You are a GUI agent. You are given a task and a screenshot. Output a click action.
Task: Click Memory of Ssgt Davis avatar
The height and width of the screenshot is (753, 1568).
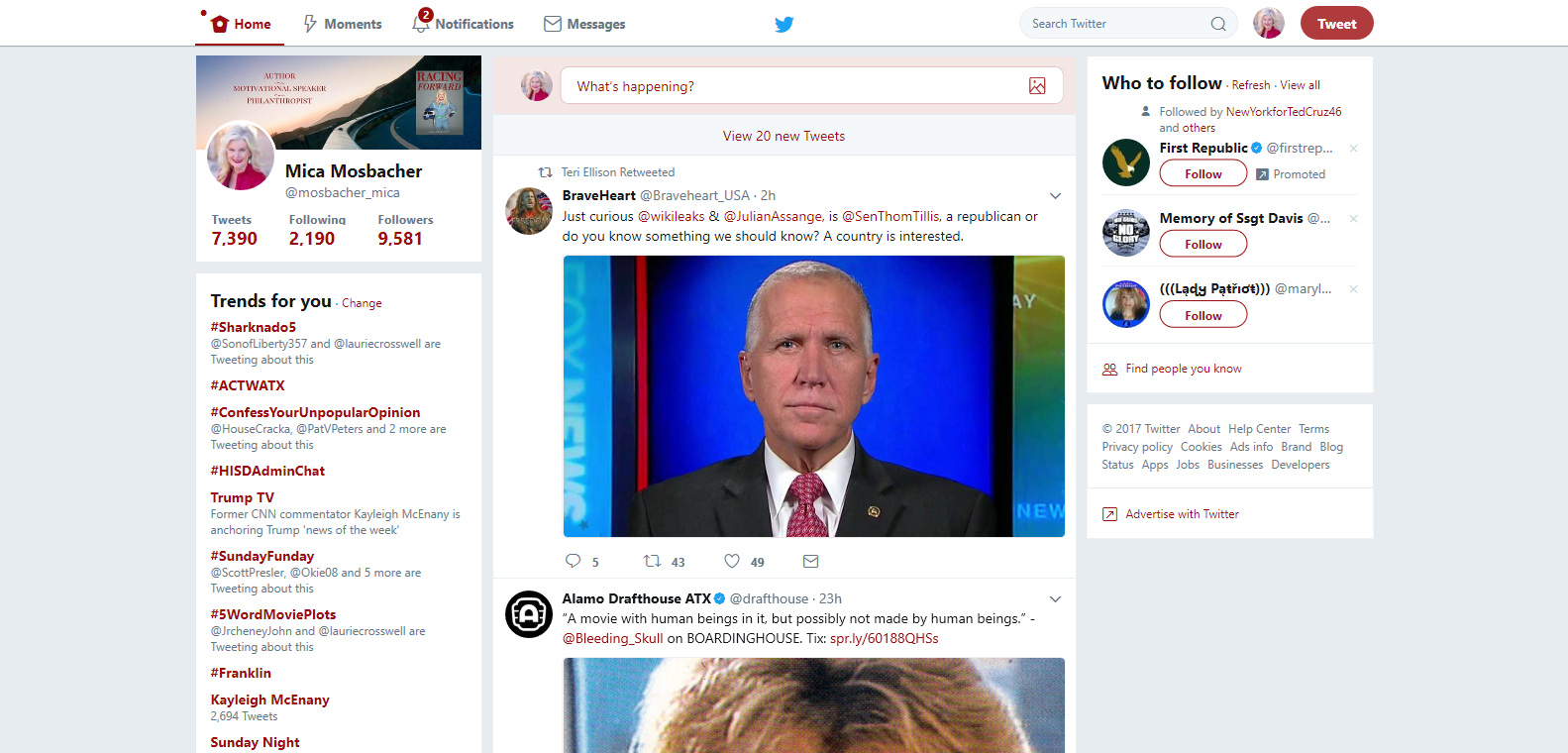pyautogui.click(x=1126, y=233)
